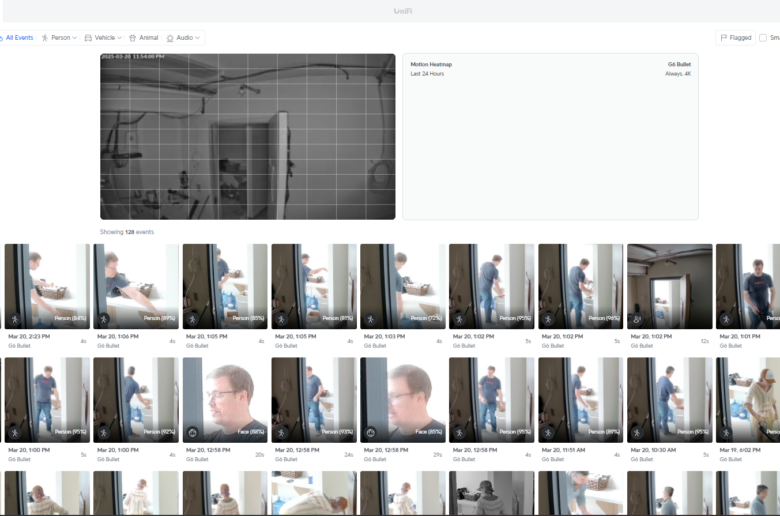The image size is (780, 516).
Task: Click person icon on Person (85%) thumbnail
Action: tap(193, 319)
